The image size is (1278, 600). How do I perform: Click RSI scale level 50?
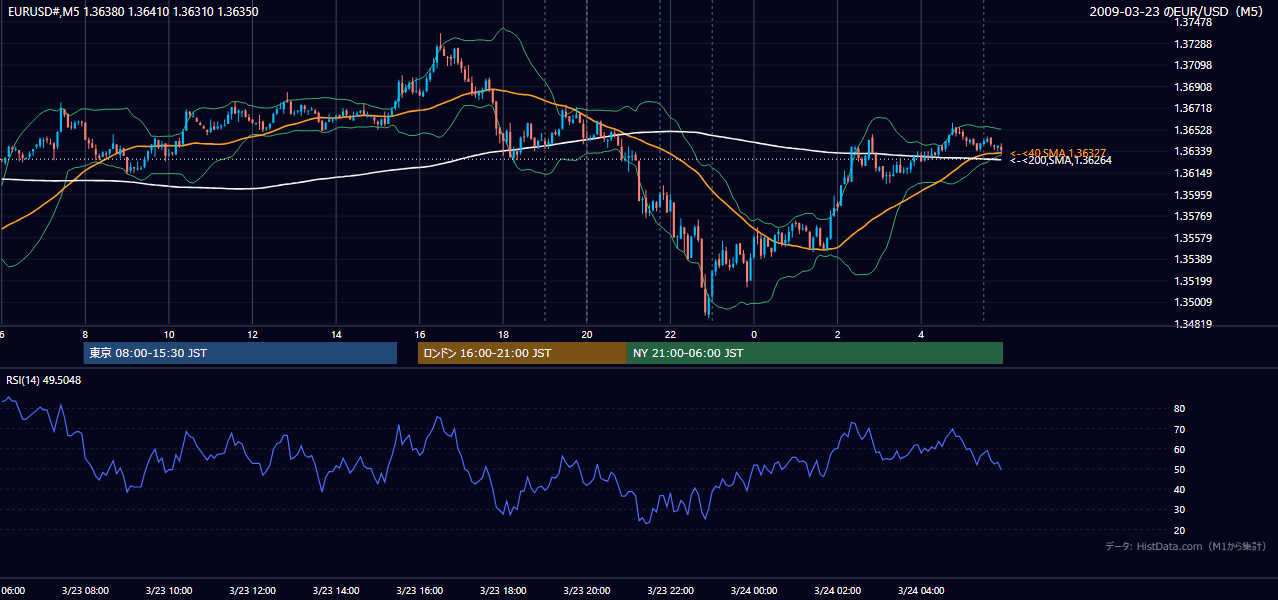click(x=1180, y=469)
